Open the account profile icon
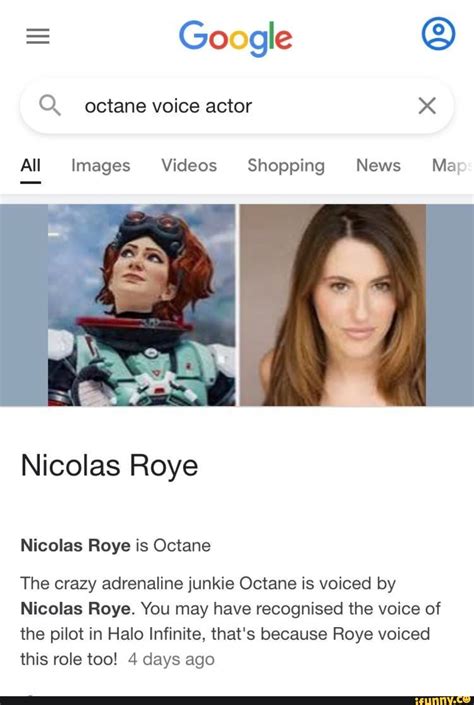 [438, 34]
